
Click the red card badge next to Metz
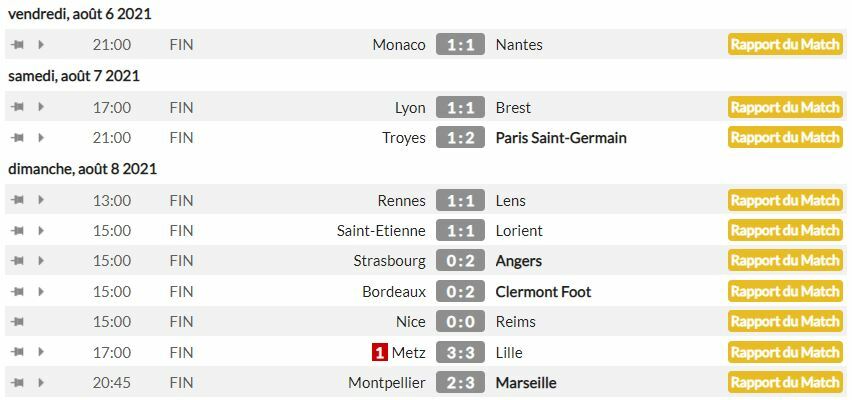[379, 353]
